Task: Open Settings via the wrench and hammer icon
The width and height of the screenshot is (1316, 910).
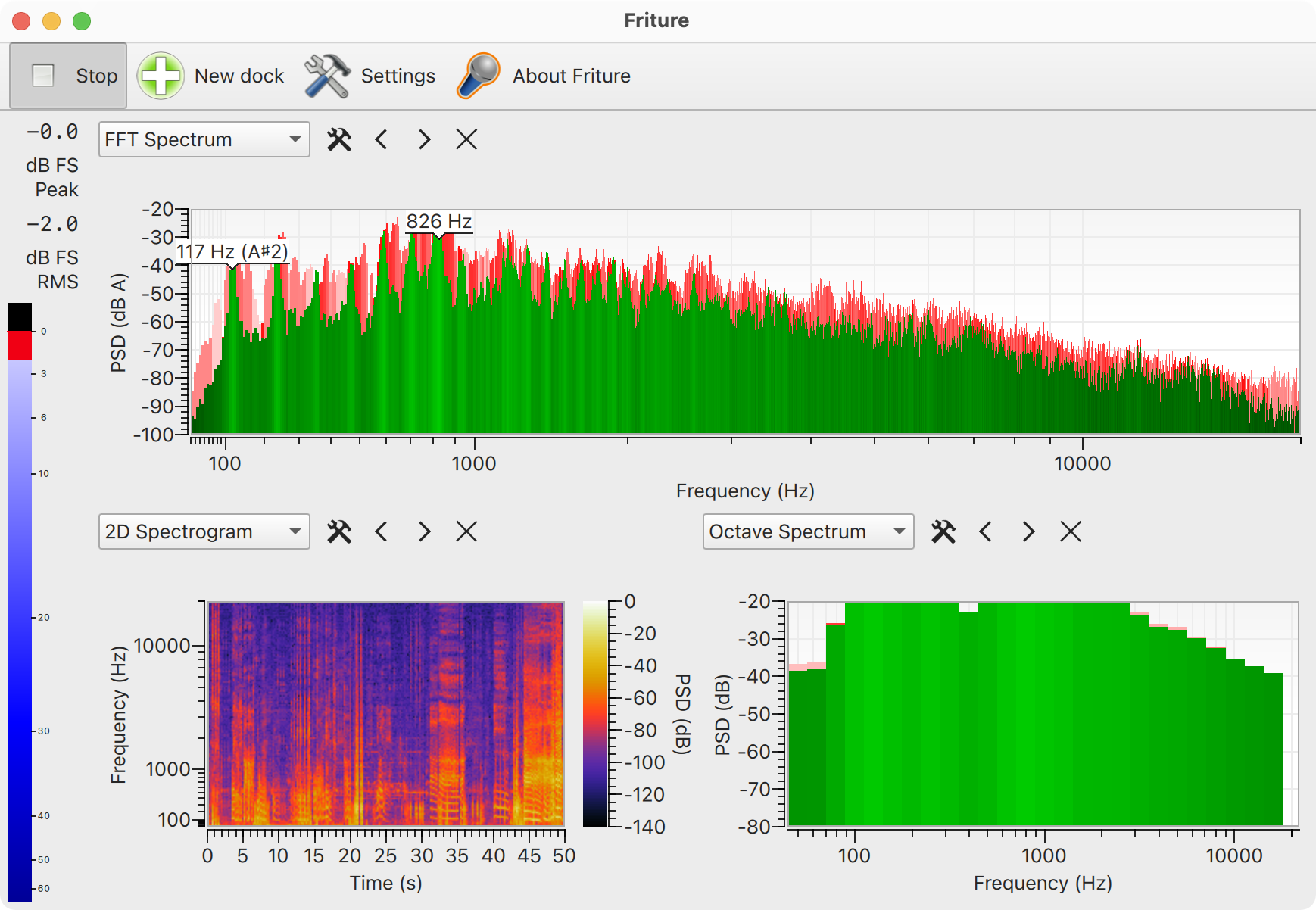Action: (326, 76)
